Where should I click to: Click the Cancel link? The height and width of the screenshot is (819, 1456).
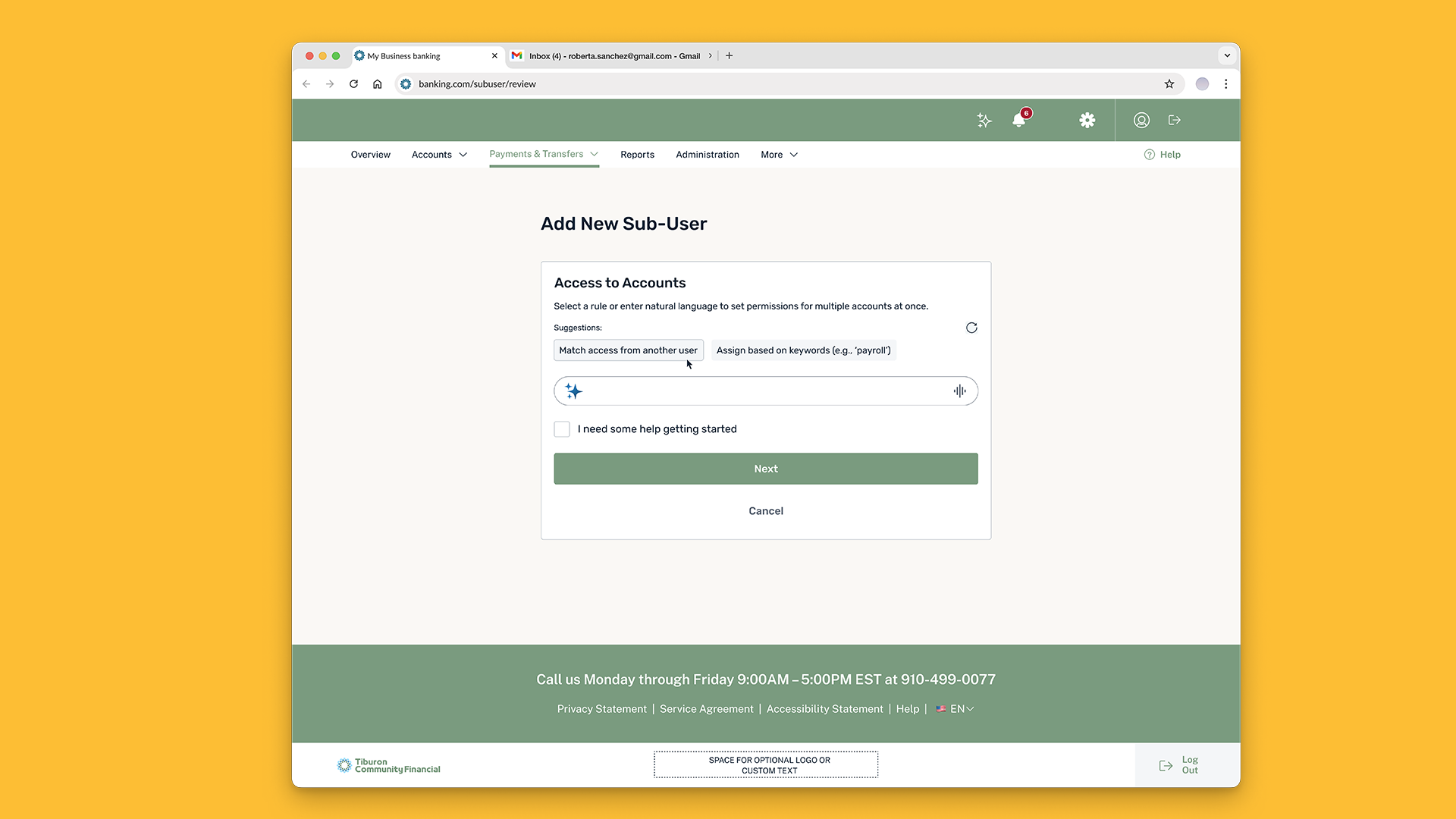[765, 511]
